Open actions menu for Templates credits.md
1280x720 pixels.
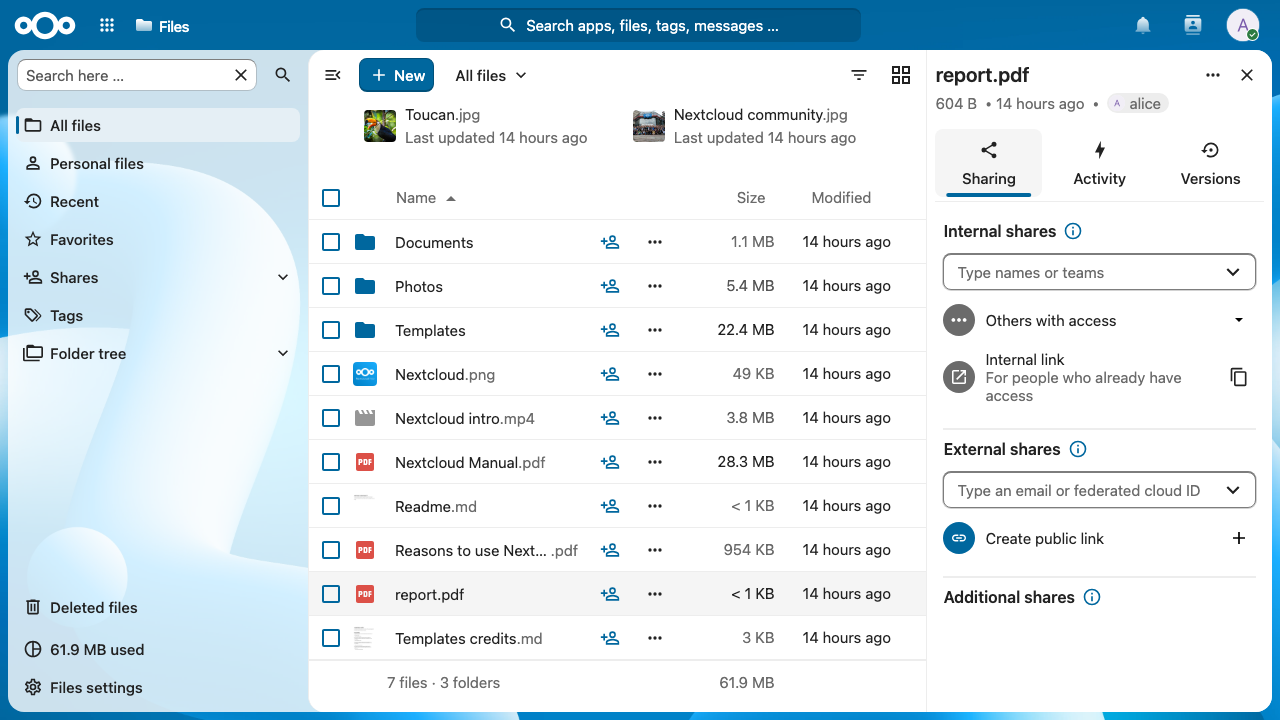(x=655, y=638)
